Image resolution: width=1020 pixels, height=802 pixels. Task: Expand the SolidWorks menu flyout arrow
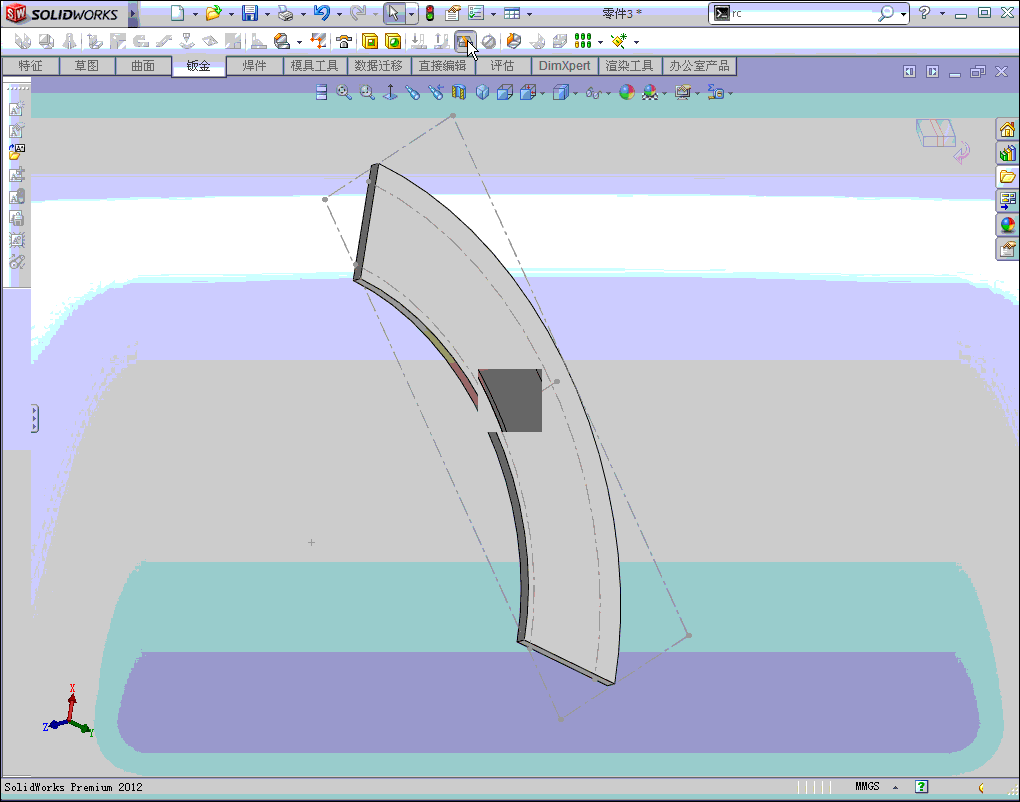pos(133,13)
